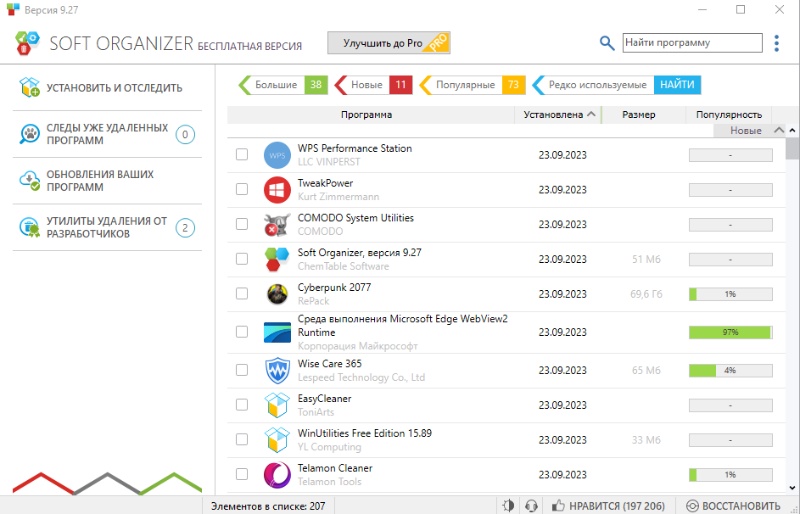
Task: Click the Telamon Cleaner purple icon
Action: [277, 475]
